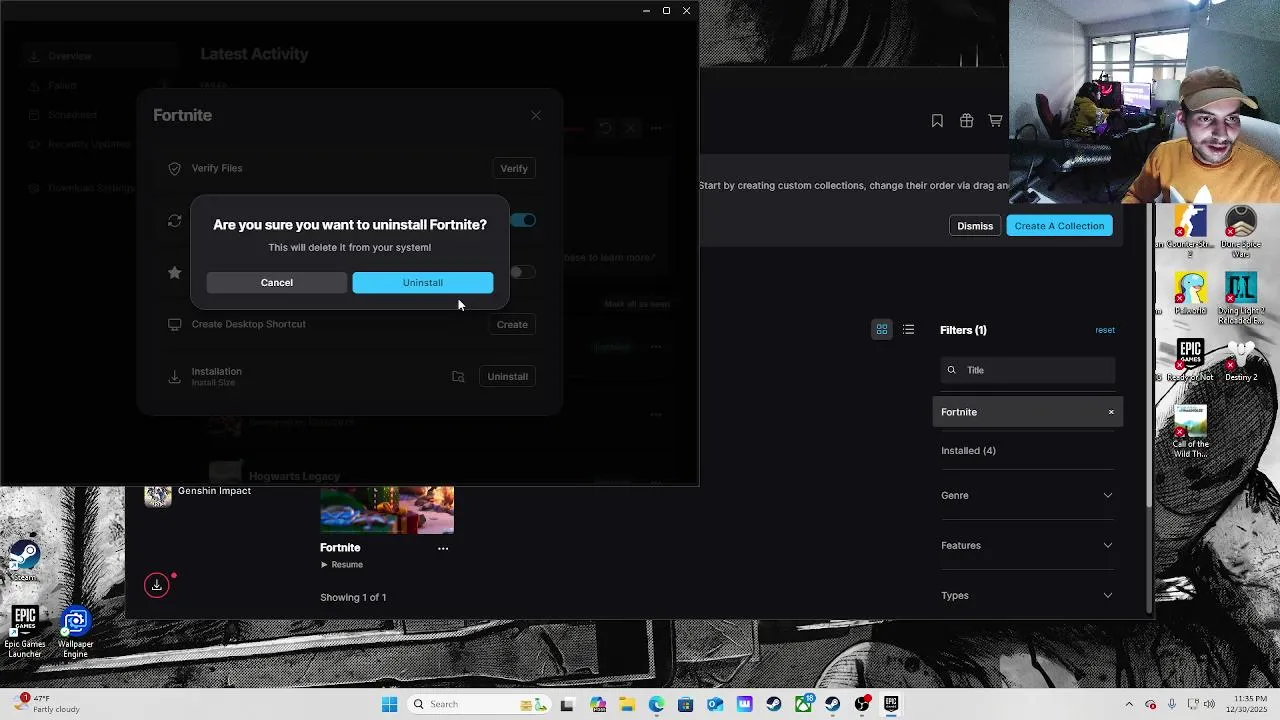Open the gift box icon
Image resolution: width=1280 pixels, height=720 pixels.
[x=966, y=121]
